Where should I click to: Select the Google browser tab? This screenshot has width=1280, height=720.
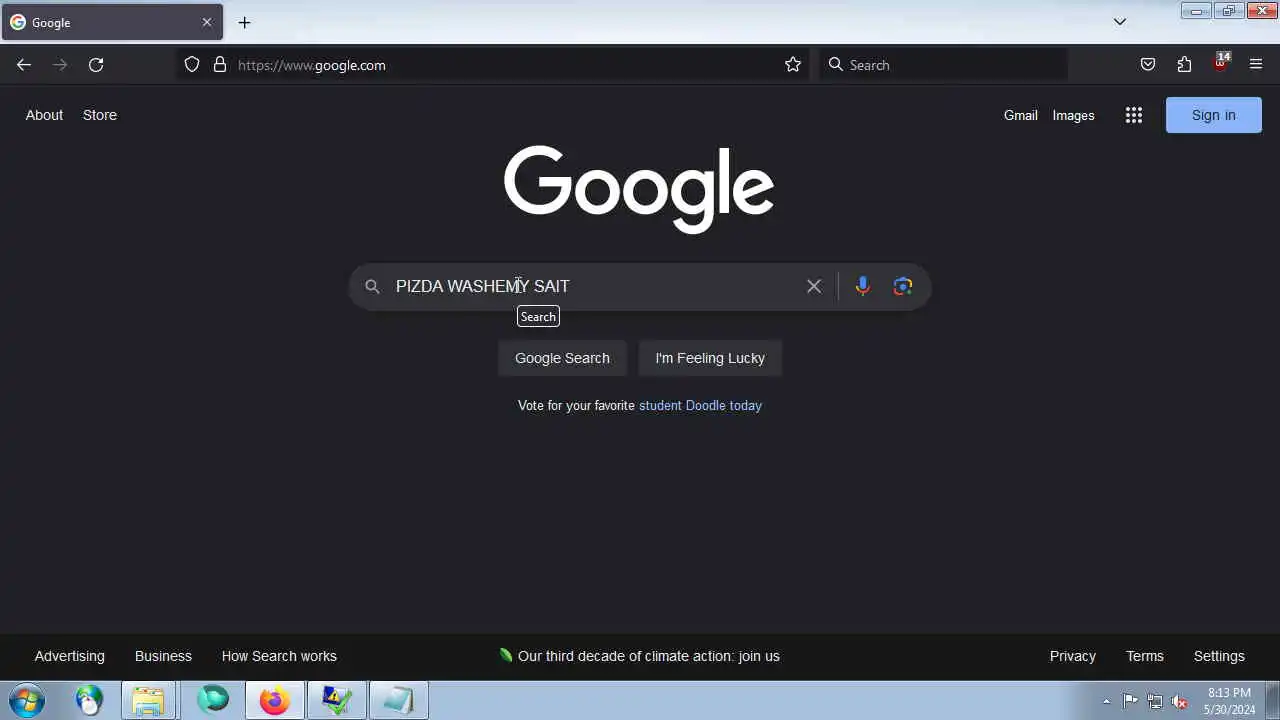click(112, 22)
